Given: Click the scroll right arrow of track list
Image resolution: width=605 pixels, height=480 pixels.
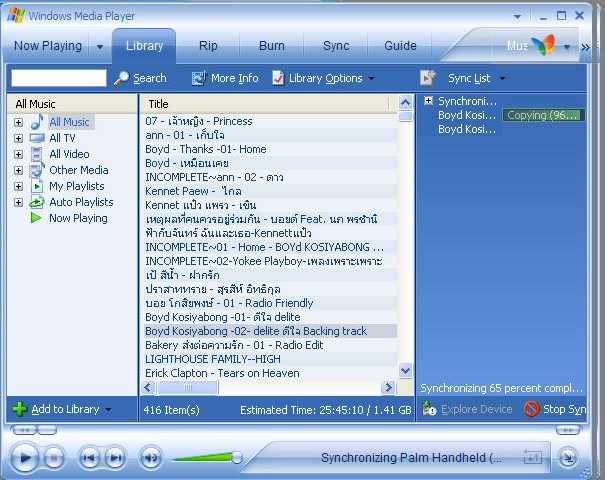Looking at the screenshot, I should [389, 387].
